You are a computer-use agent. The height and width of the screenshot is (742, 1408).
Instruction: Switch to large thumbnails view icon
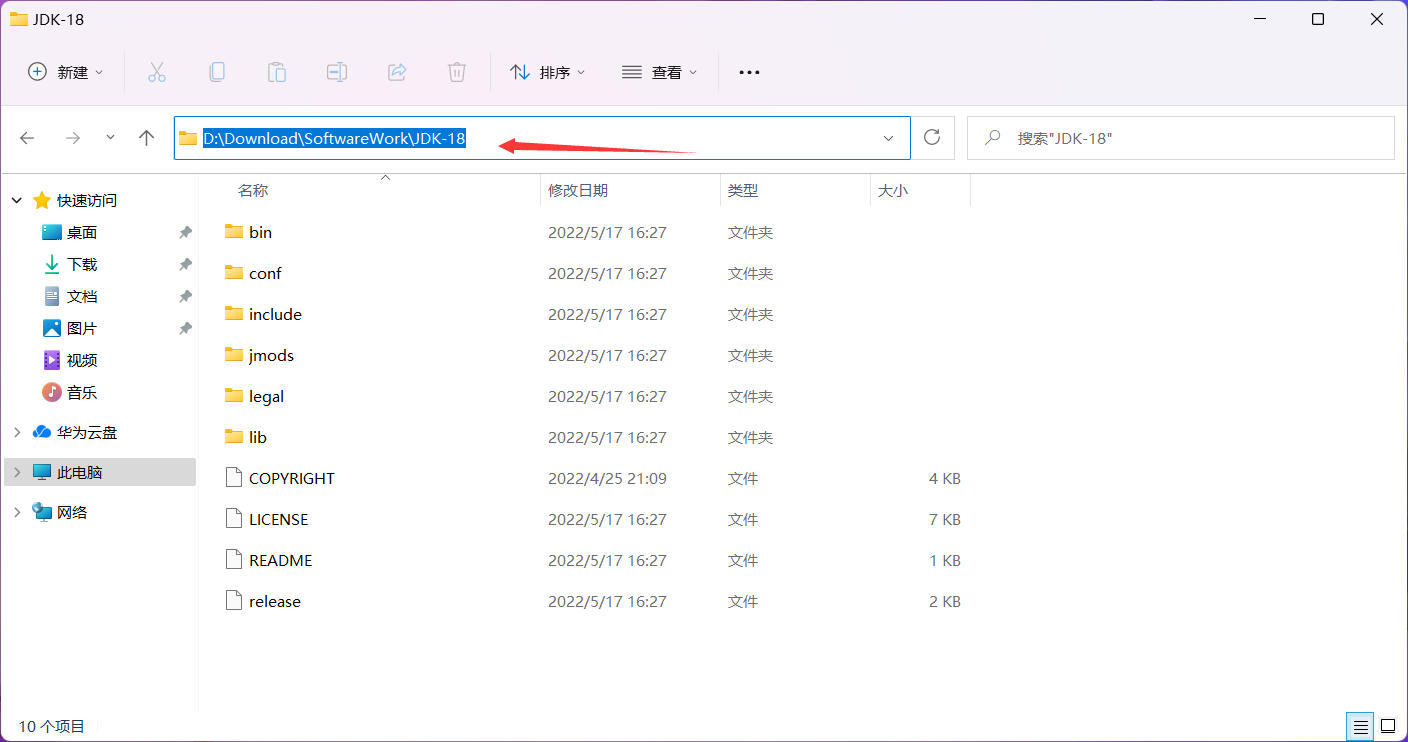tap(1388, 726)
